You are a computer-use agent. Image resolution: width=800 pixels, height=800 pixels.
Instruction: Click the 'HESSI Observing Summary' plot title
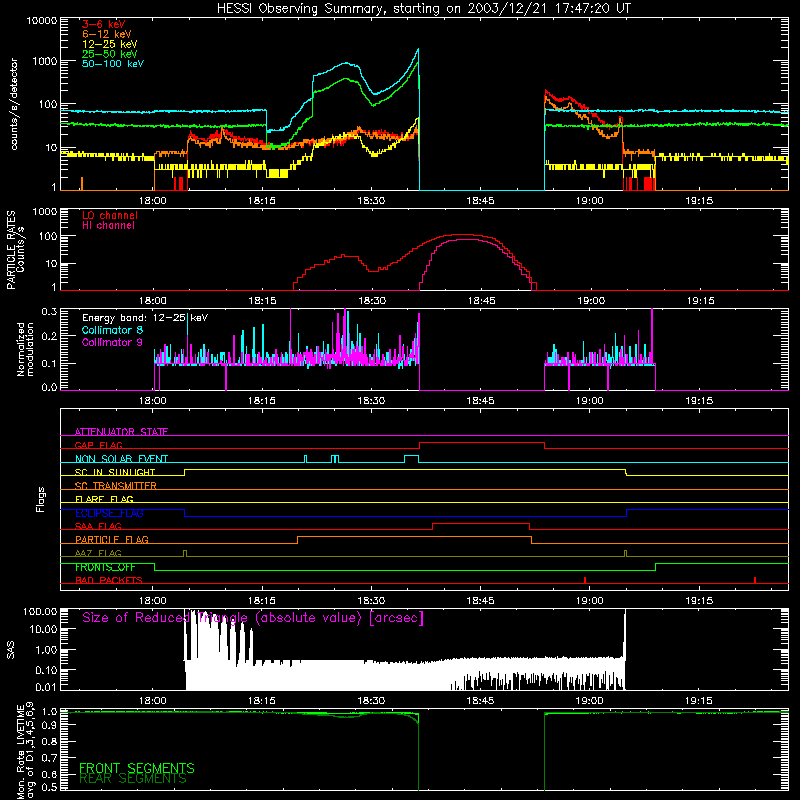pos(424,9)
